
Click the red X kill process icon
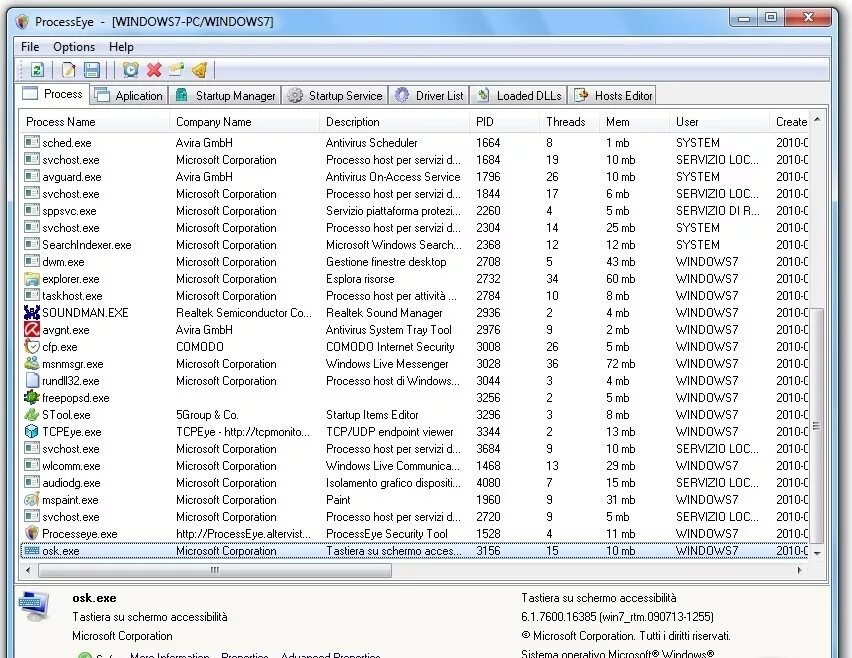pos(154,70)
